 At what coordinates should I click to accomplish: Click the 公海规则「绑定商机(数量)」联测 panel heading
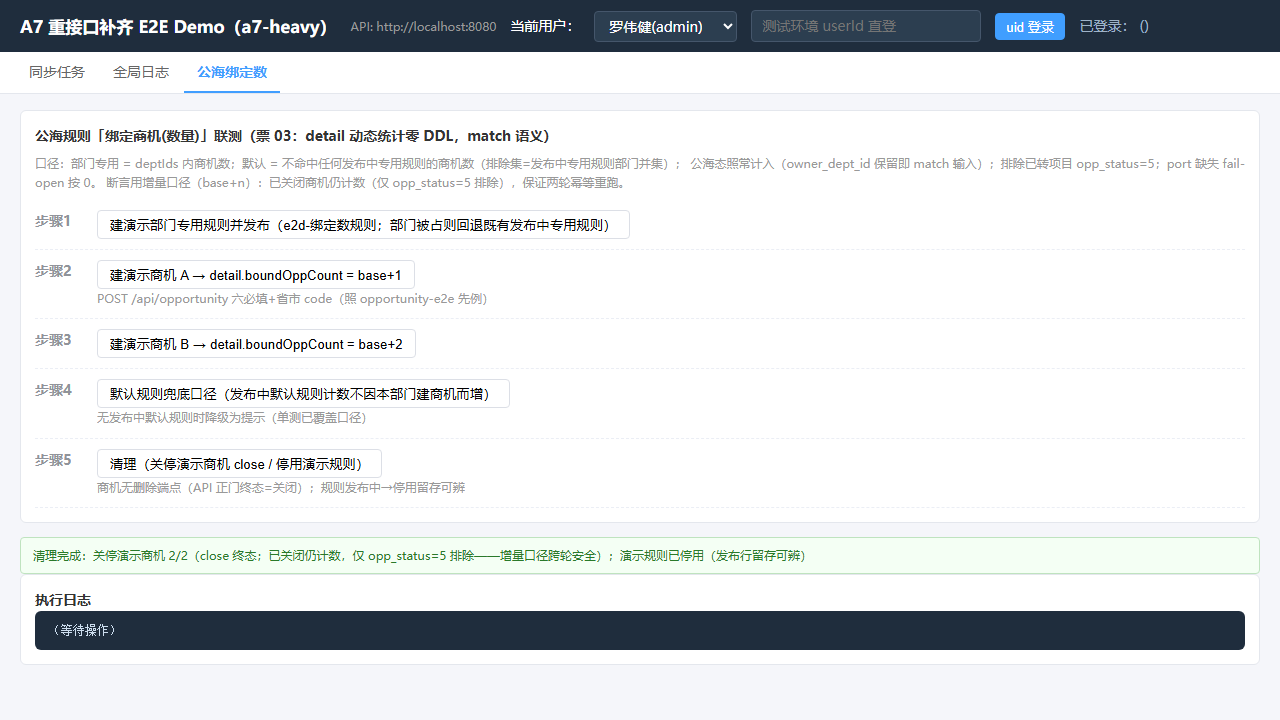coord(292,136)
